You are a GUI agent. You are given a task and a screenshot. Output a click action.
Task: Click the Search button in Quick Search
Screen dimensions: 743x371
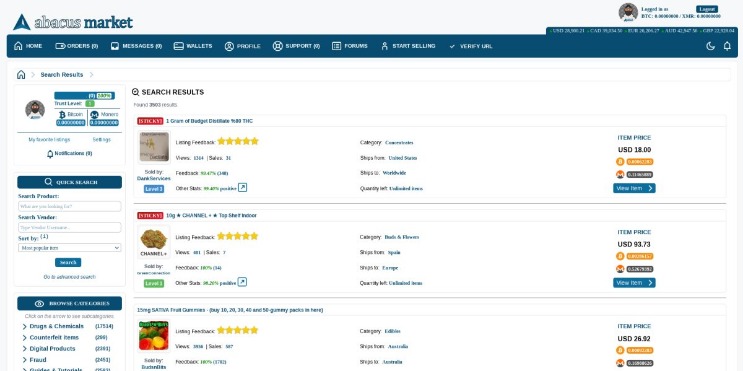(68, 262)
